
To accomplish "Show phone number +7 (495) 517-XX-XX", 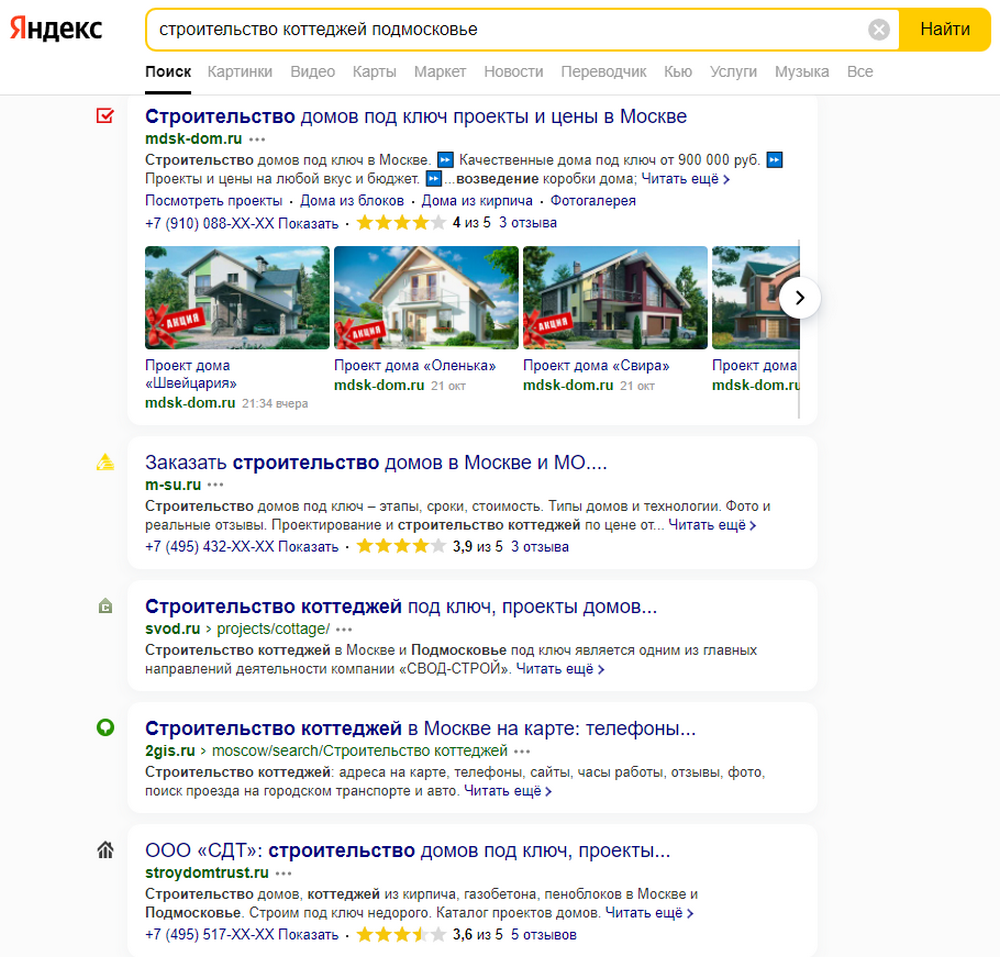I will click(x=242, y=935).
